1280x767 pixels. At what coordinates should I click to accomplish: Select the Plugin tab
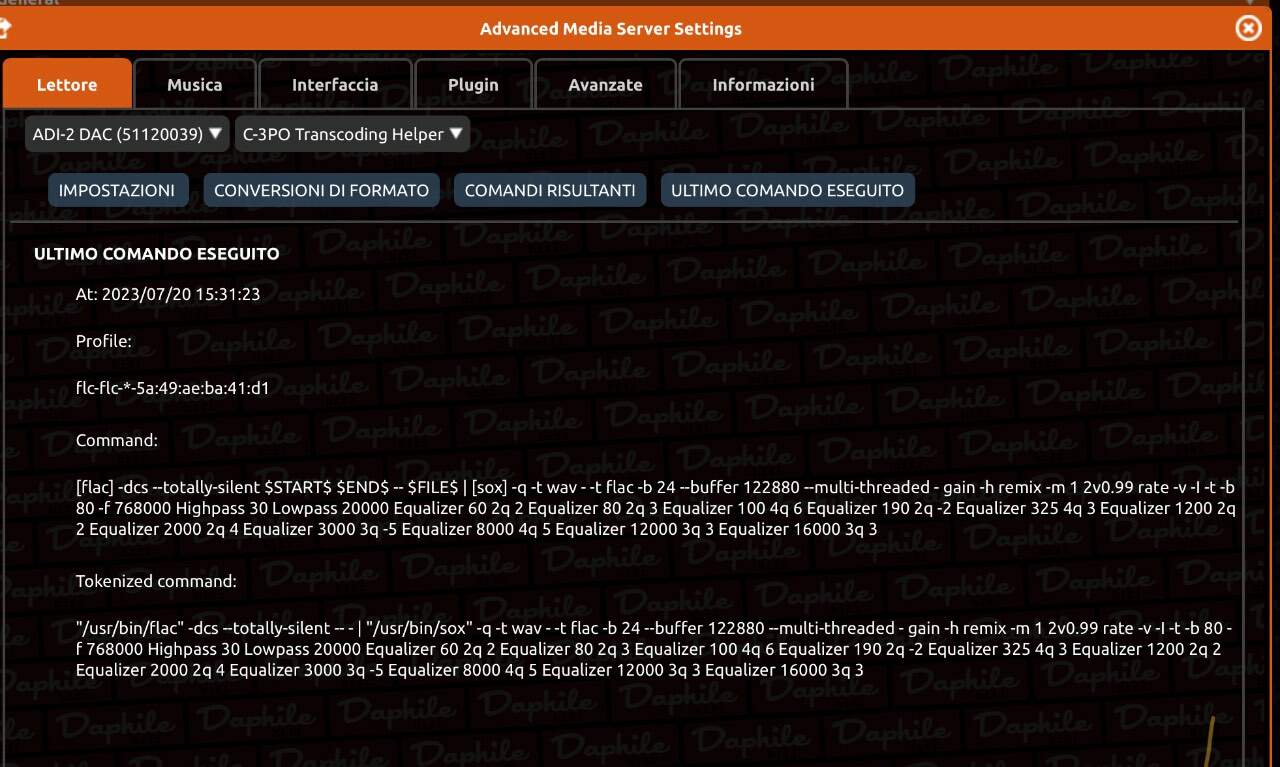(473, 84)
